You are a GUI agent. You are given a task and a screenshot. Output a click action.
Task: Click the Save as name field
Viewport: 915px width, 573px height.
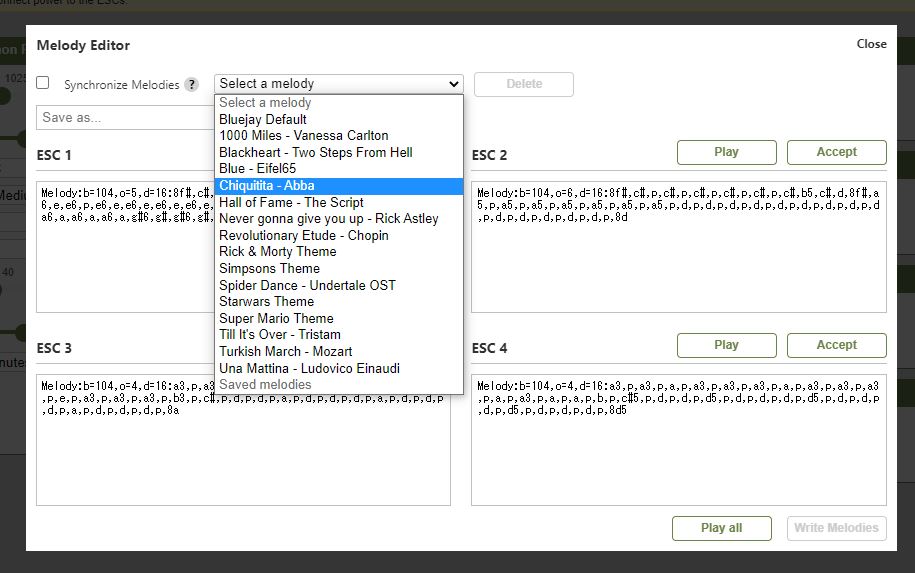pos(125,118)
